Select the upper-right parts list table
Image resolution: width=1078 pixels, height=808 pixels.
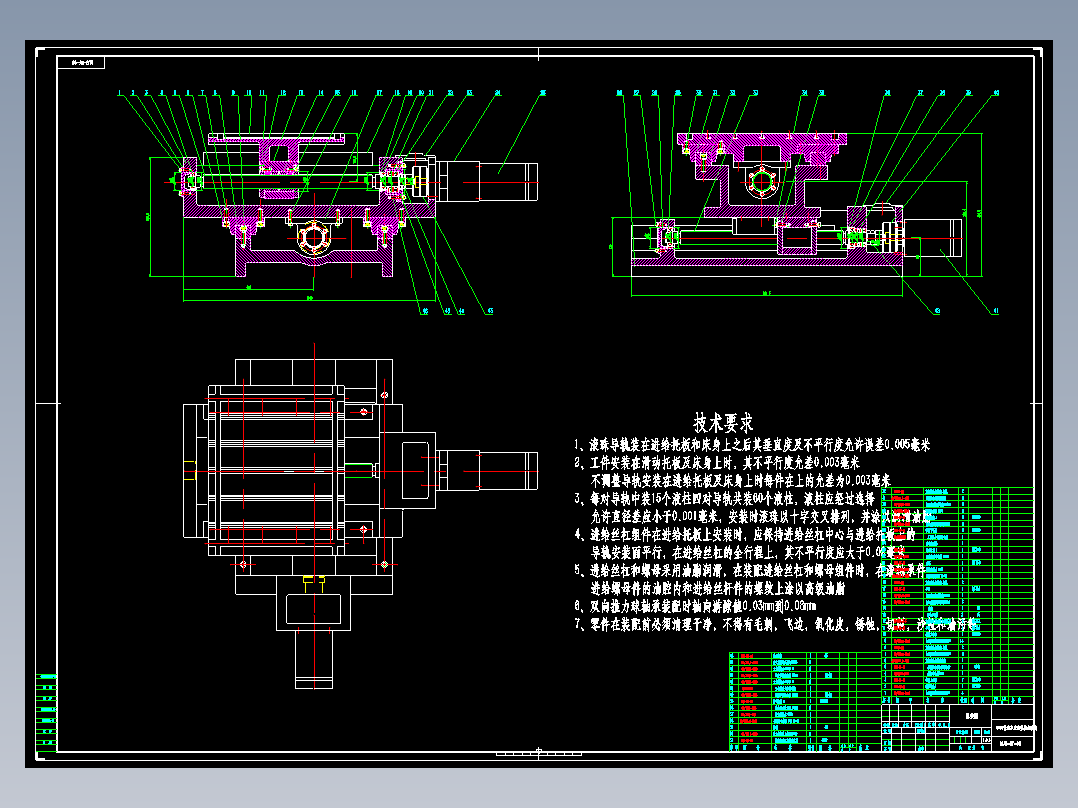pyautogui.click(x=958, y=595)
